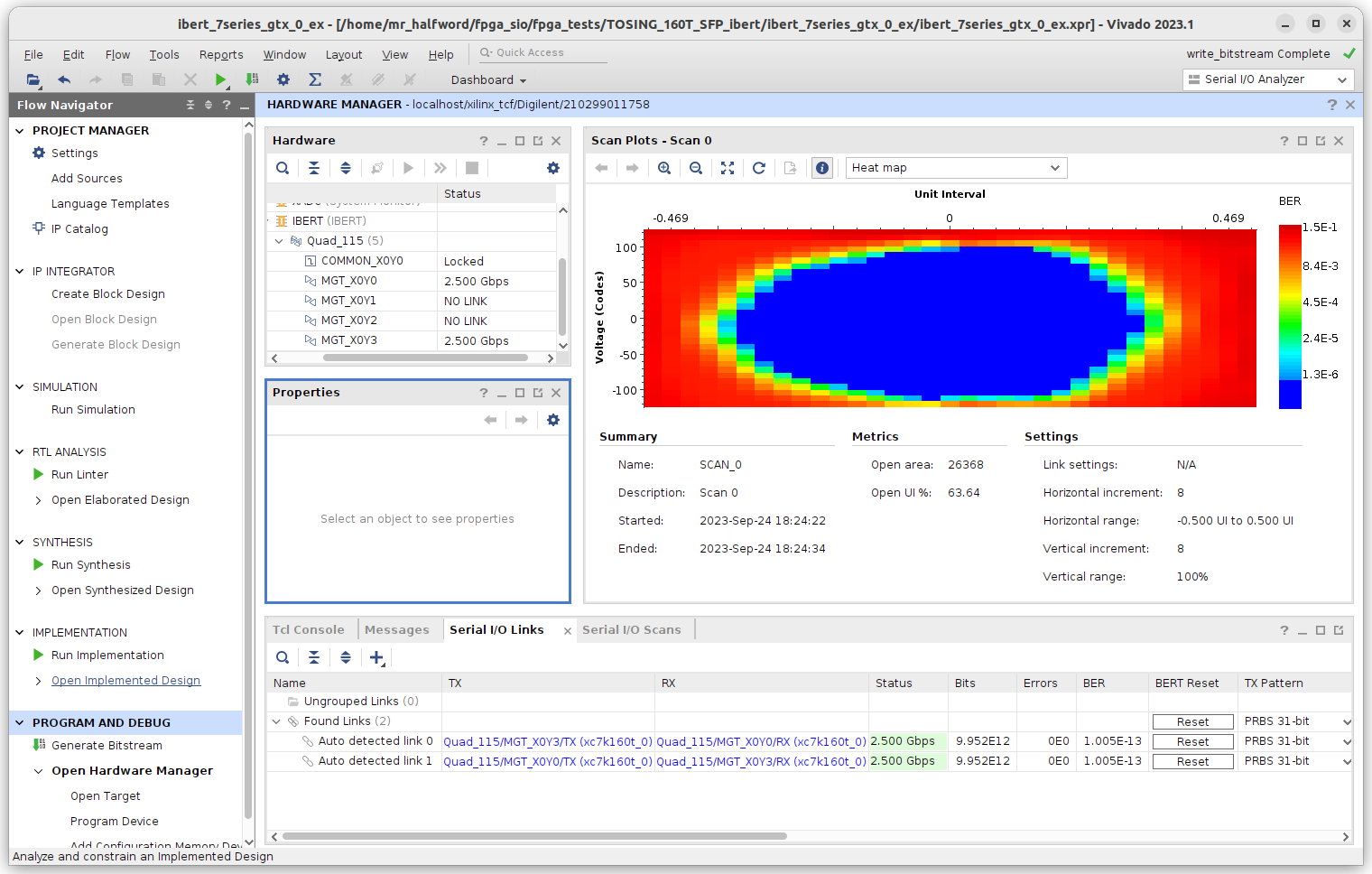The width and height of the screenshot is (1372, 874).
Task: Float the Scan Plots panel
Action: [x=1321, y=141]
